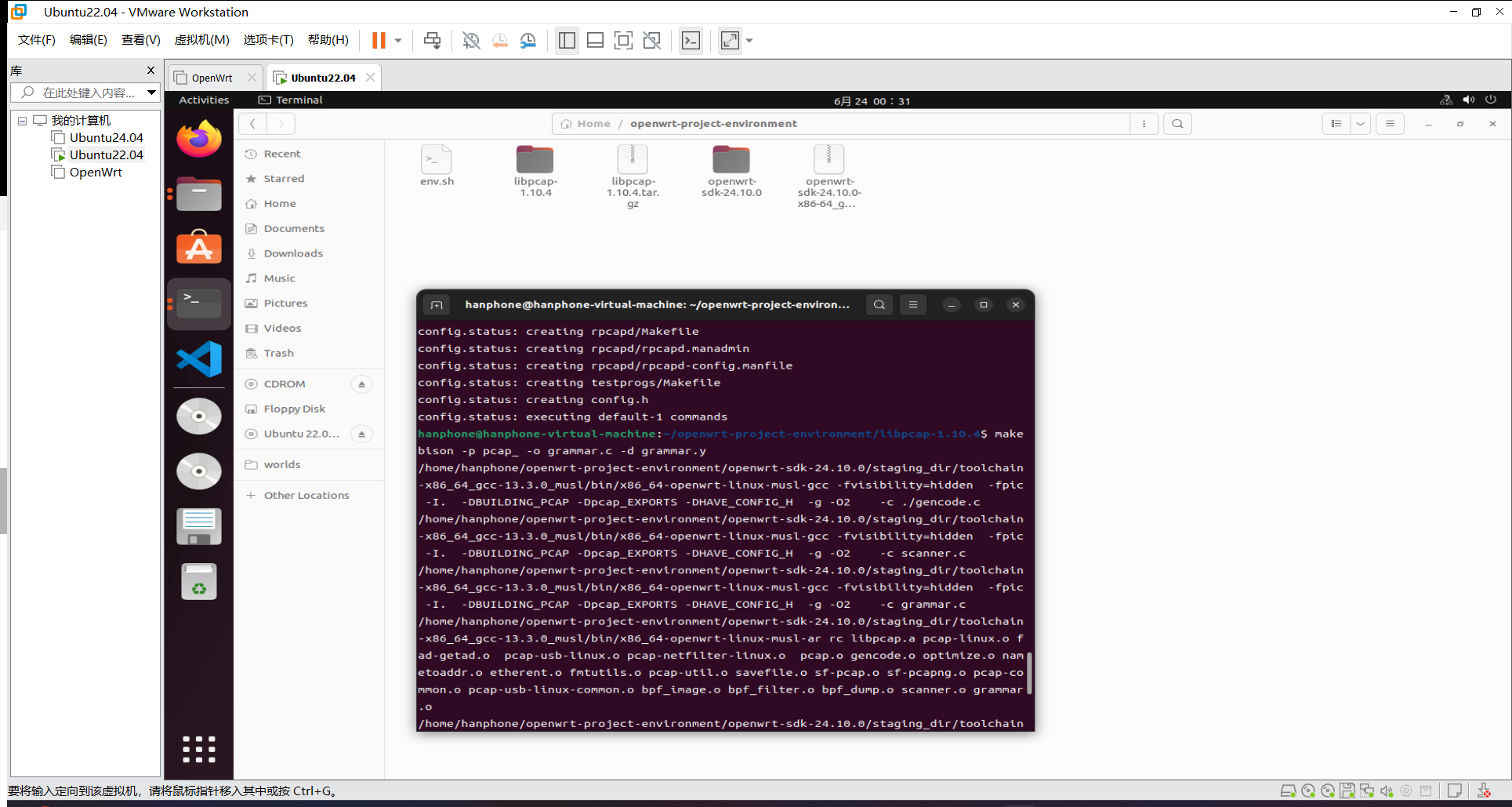
Task: Open the Terminal icon in the dock
Action: 199,303
